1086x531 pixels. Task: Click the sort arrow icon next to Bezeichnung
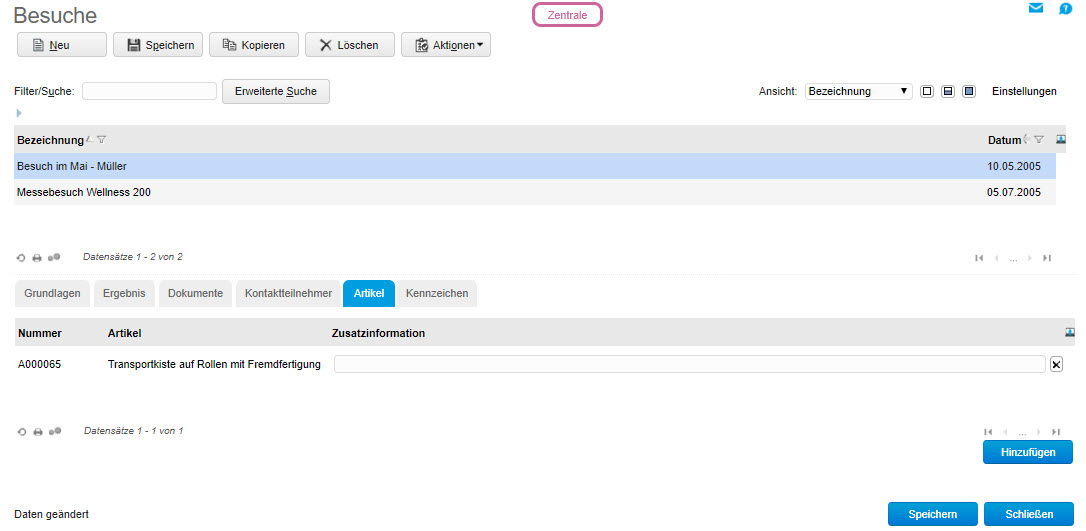(89, 140)
